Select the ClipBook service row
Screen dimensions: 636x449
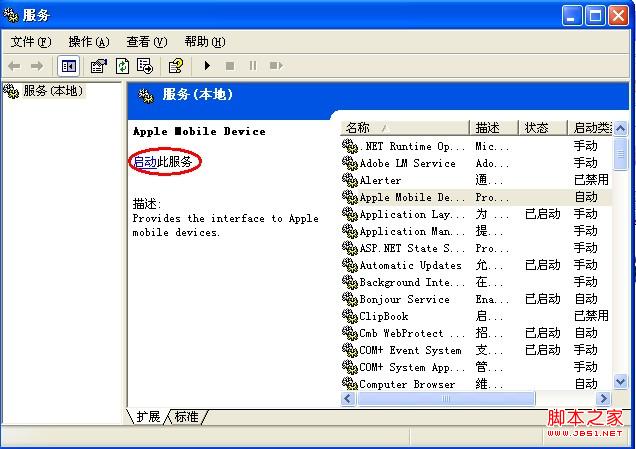click(x=476, y=316)
